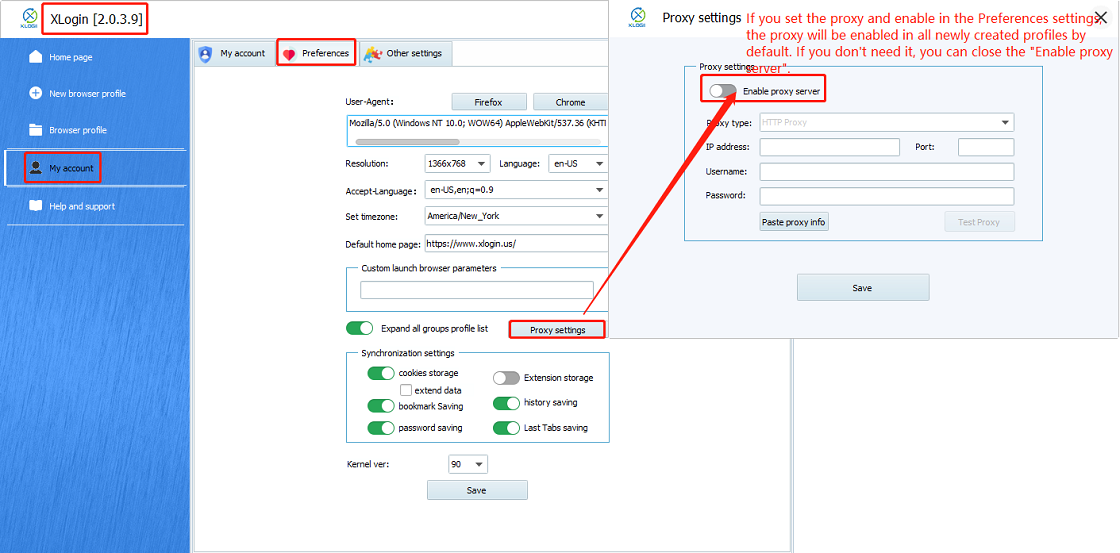Screen dimensions: 1120x553
Task: Toggle history saving switch
Action: [x=506, y=403]
